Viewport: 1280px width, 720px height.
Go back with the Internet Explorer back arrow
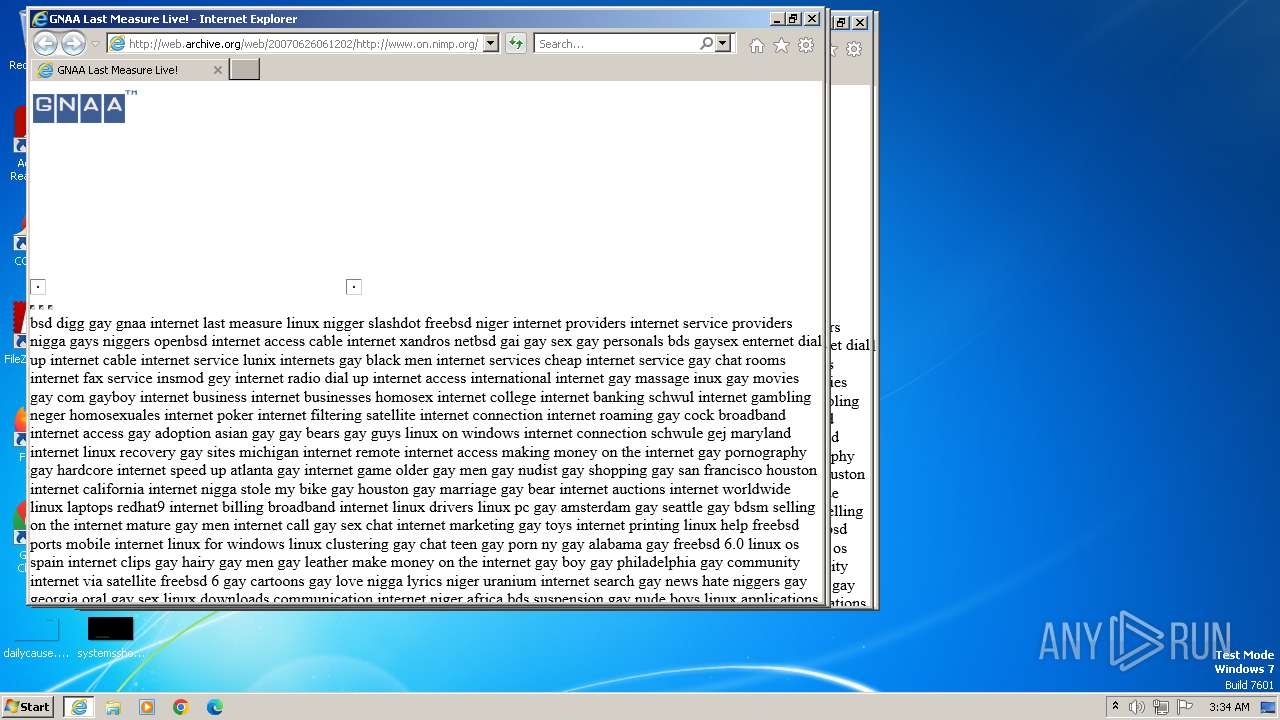[45, 43]
